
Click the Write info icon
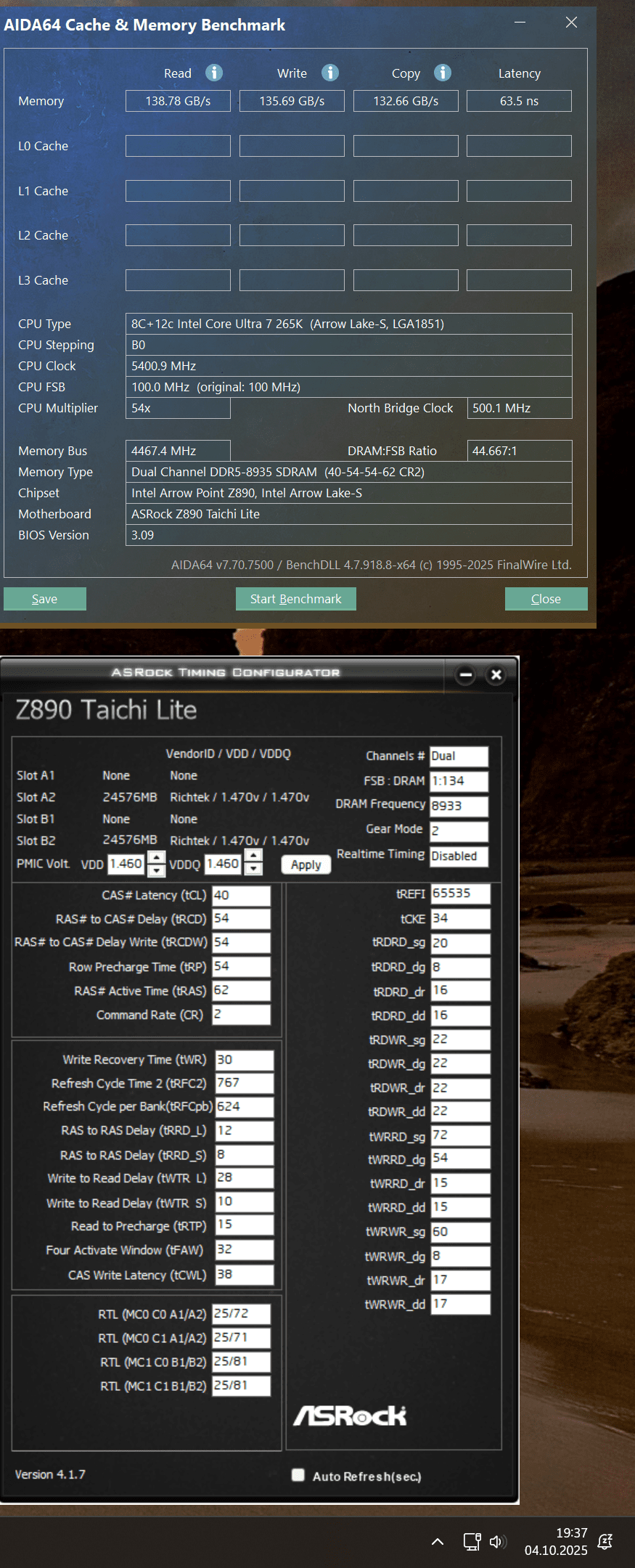click(x=330, y=73)
